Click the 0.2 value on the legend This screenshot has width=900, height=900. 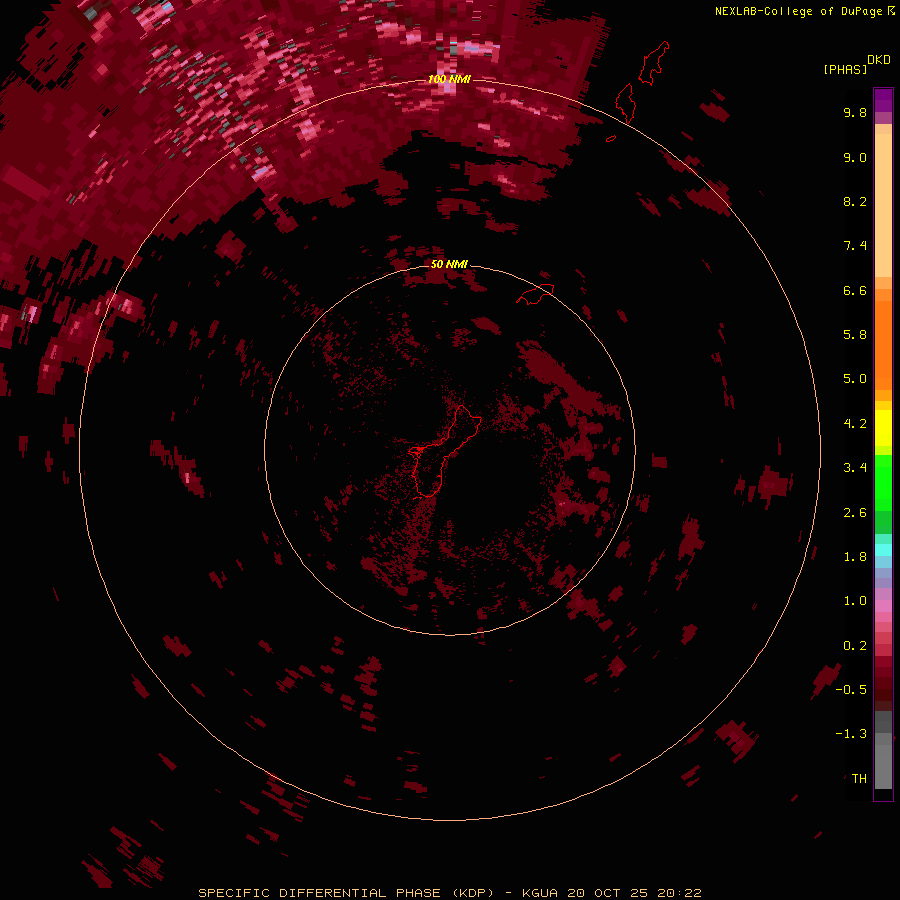855,646
